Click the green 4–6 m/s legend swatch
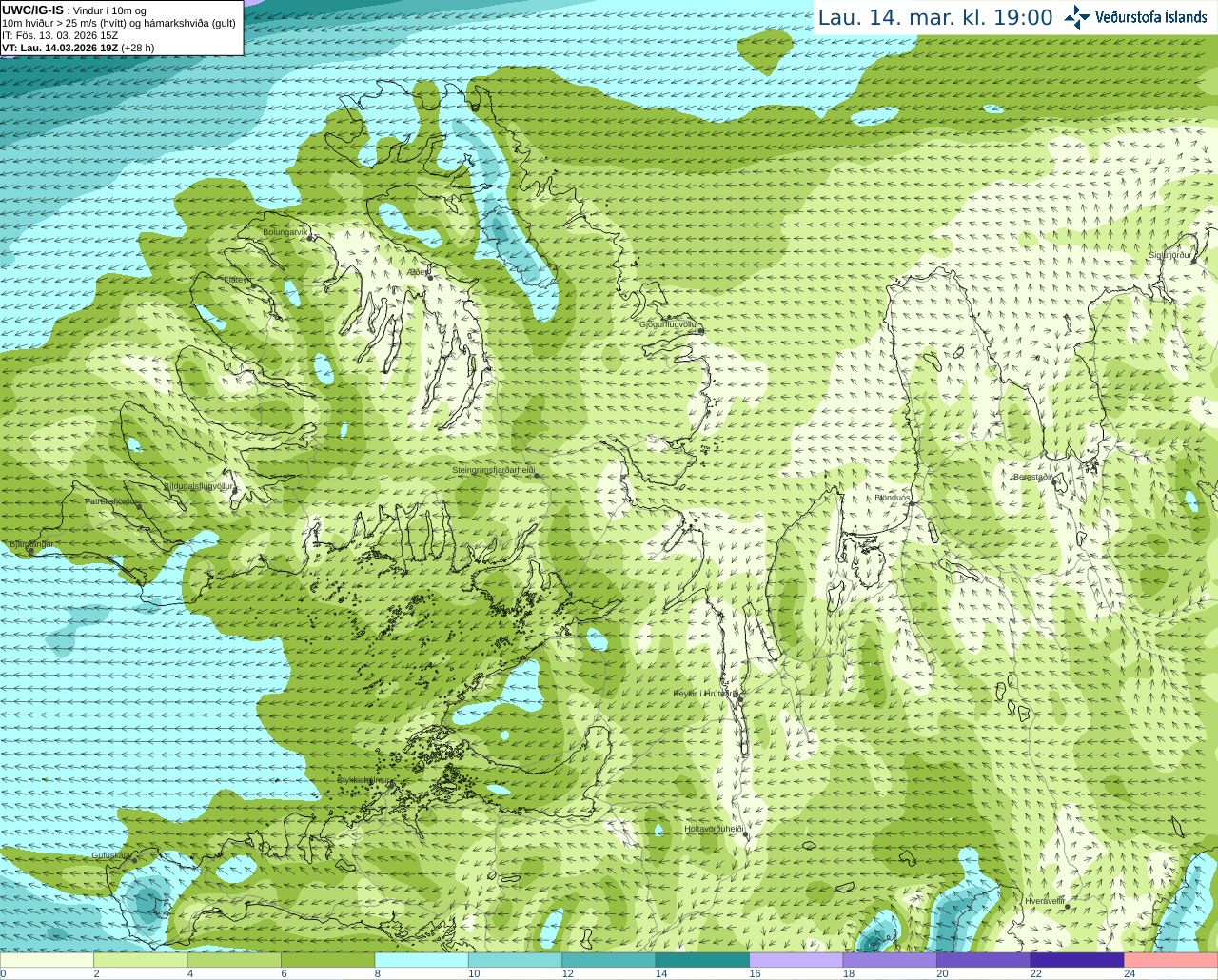The image size is (1218, 980). (x=234, y=960)
